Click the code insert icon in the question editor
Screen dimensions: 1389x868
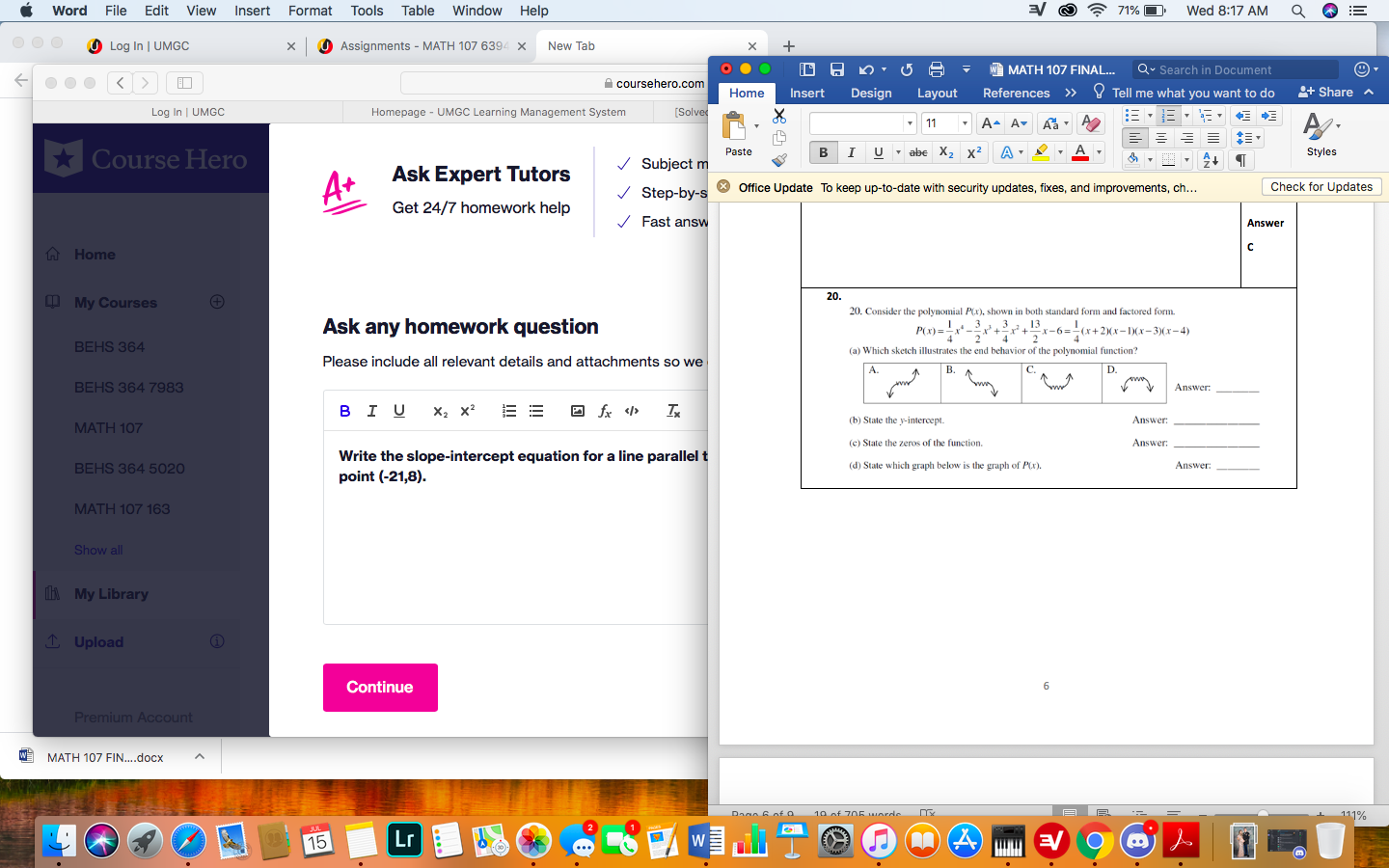[x=632, y=411]
